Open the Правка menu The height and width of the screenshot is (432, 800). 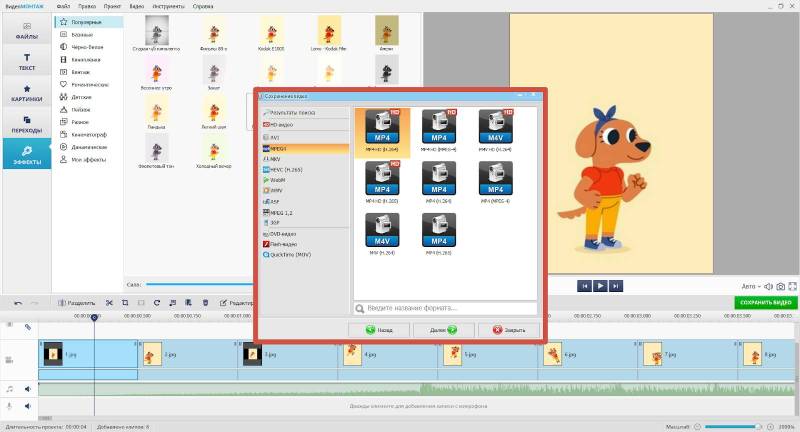(87, 6)
